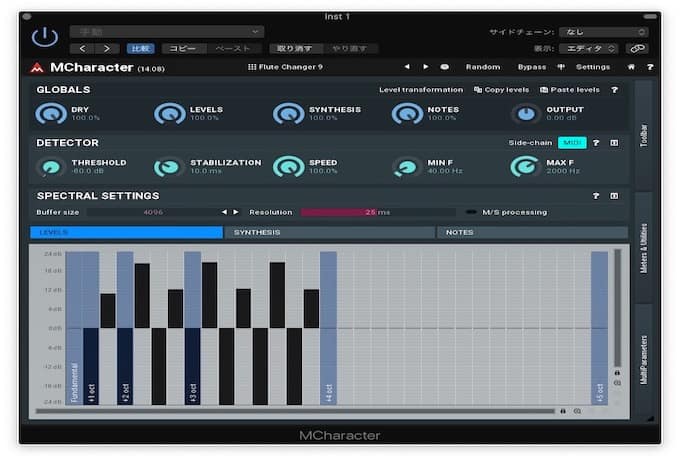This screenshot has height=460, width=680.
Task: Open the Flute Changer 9 preset browser
Action: coord(285,67)
